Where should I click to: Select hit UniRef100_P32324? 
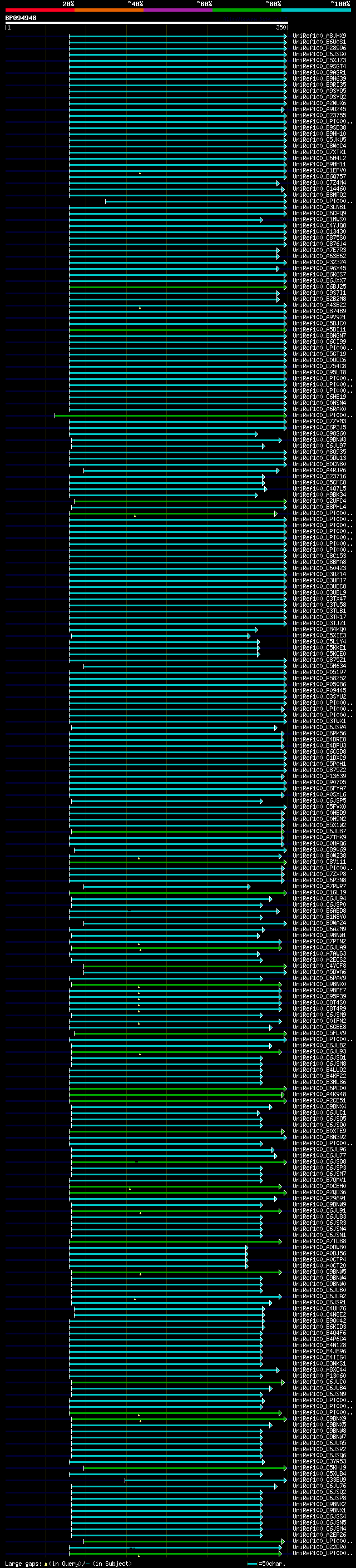click(x=319, y=263)
